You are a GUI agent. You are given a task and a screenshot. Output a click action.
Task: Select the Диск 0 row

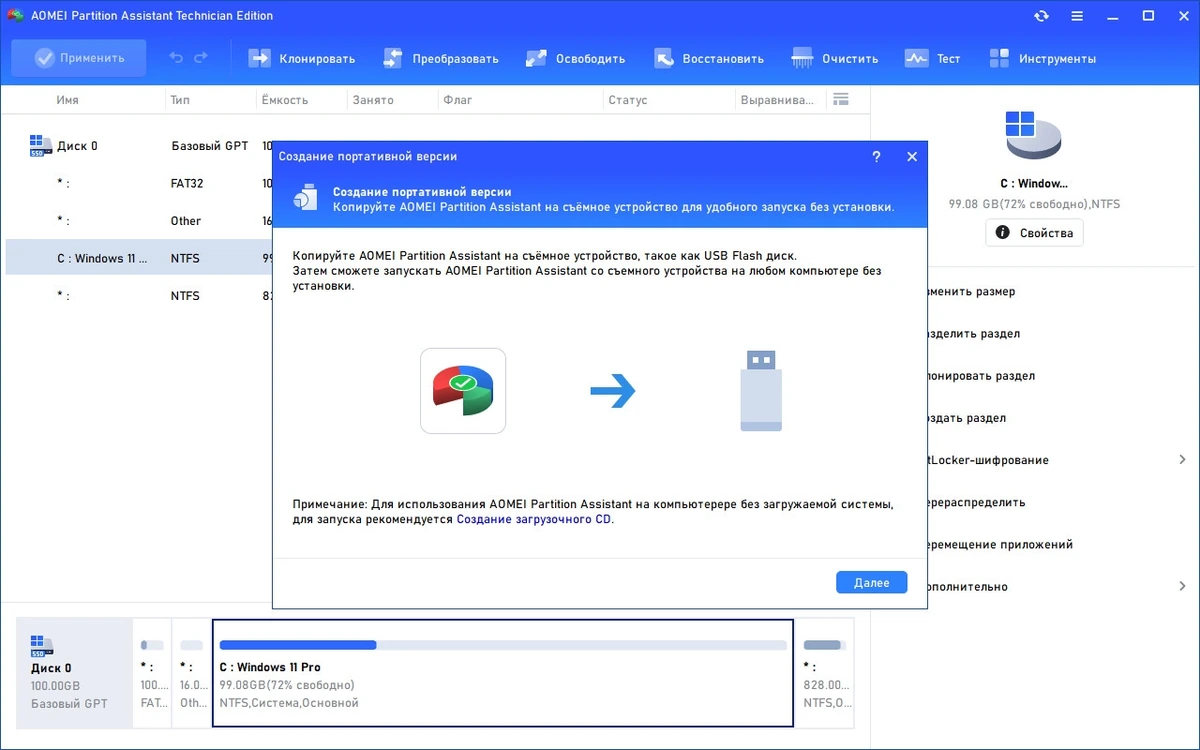click(139, 146)
